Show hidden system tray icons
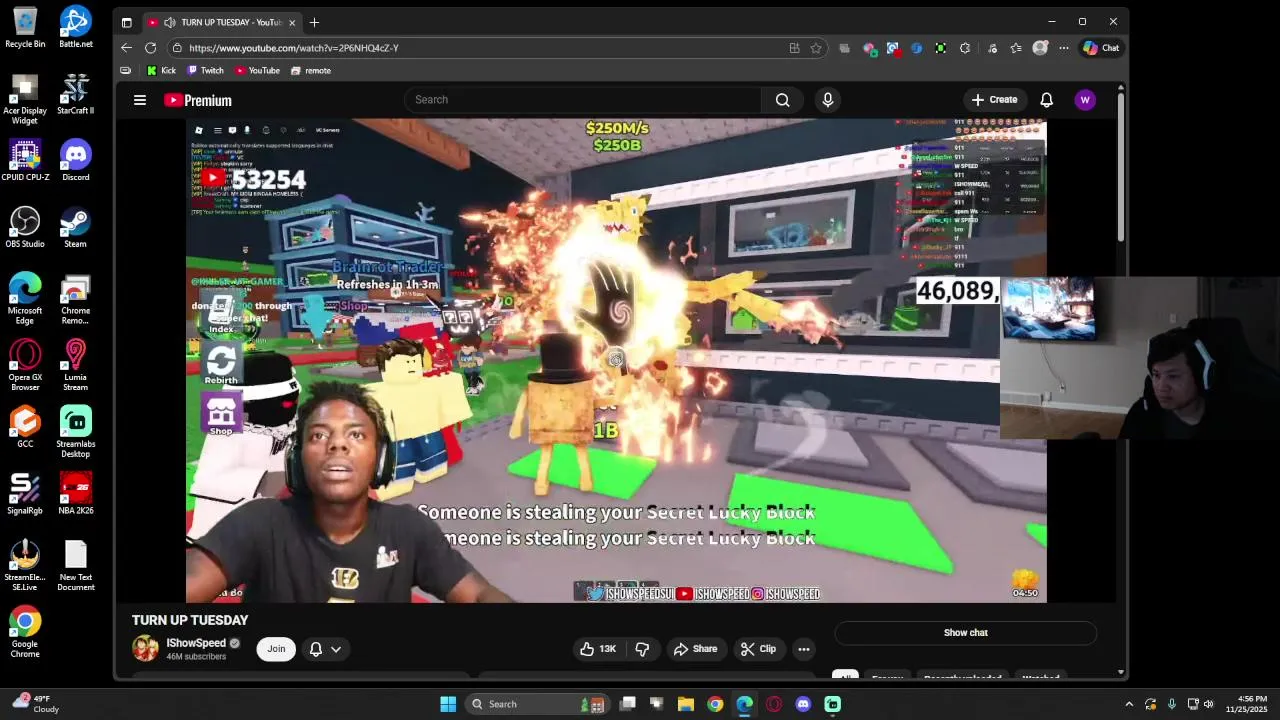 1129,704
